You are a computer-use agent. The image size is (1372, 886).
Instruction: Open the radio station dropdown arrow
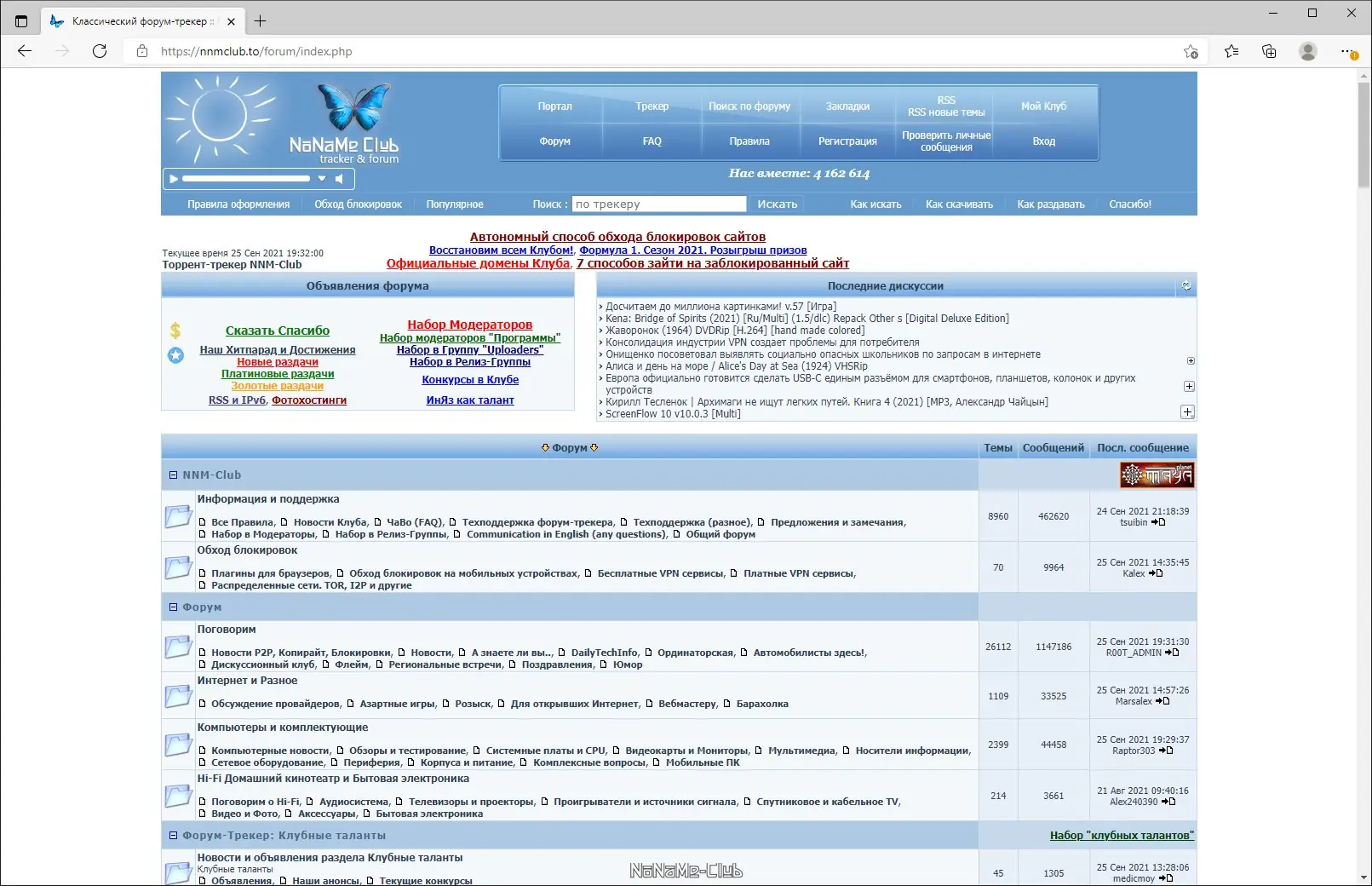321,179
